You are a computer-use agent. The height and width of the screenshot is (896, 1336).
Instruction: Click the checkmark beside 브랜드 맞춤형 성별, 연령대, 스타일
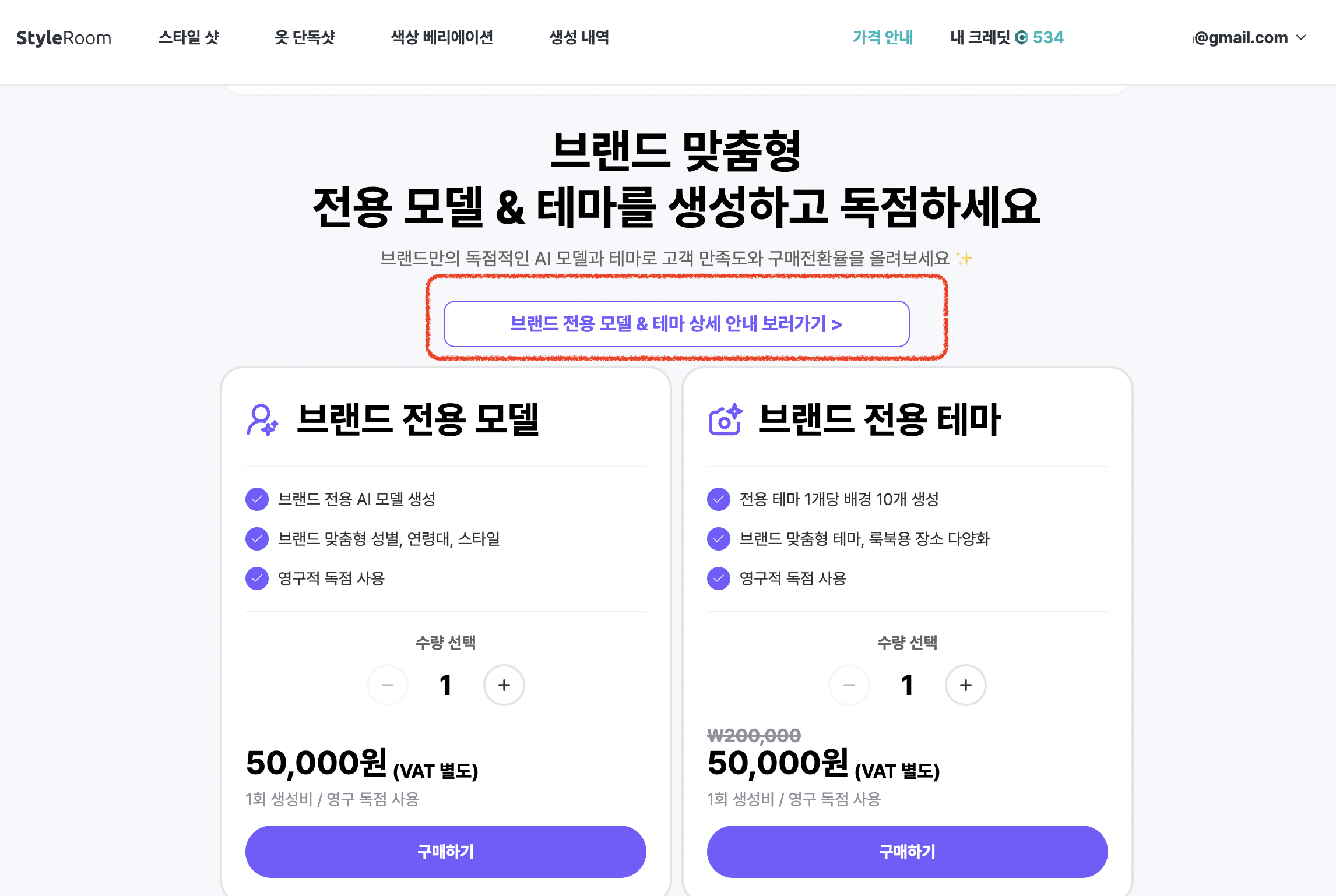pyautogui.click(x=257, y=539)
